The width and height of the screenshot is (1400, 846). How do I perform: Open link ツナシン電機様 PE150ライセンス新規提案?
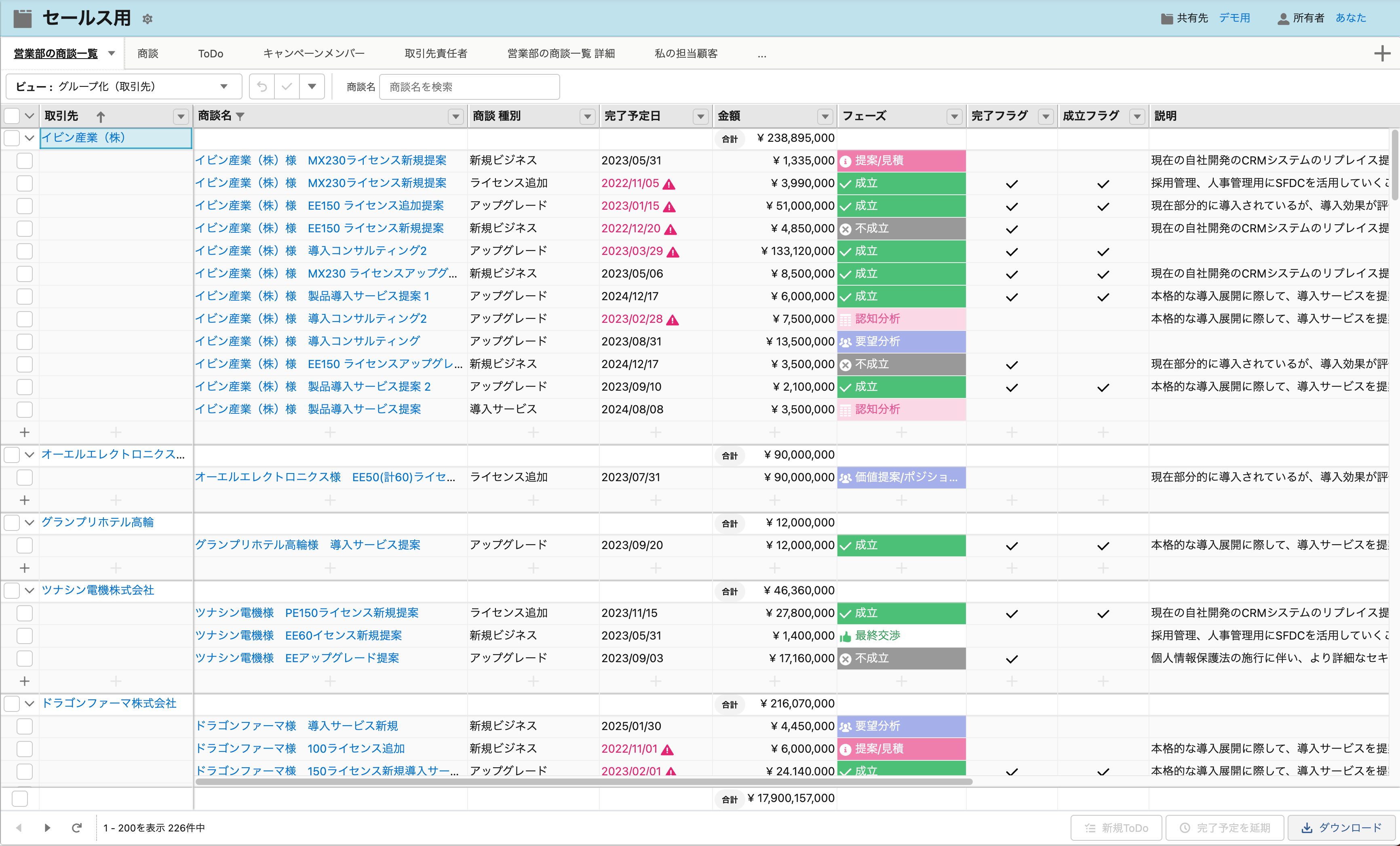tap(307, 613)
